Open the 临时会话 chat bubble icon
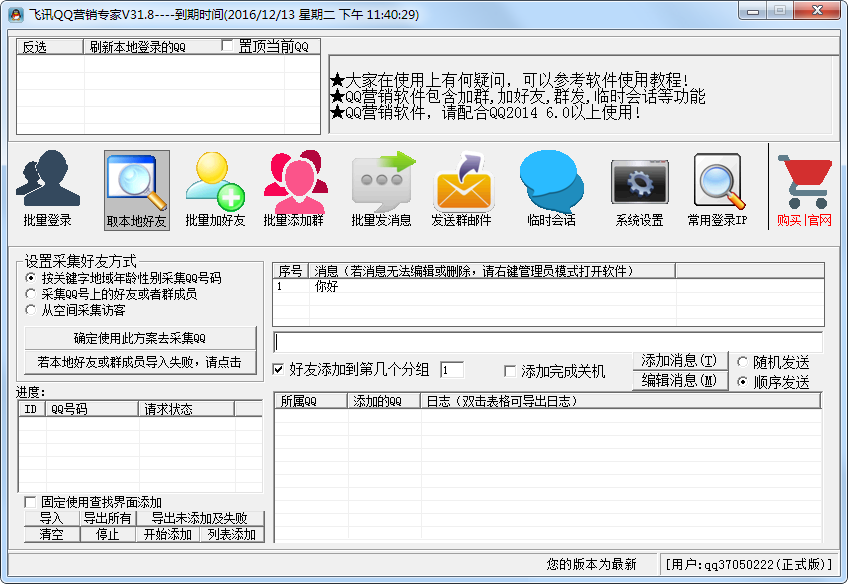This screenshot has height=584, width=848. pos(551,181)
